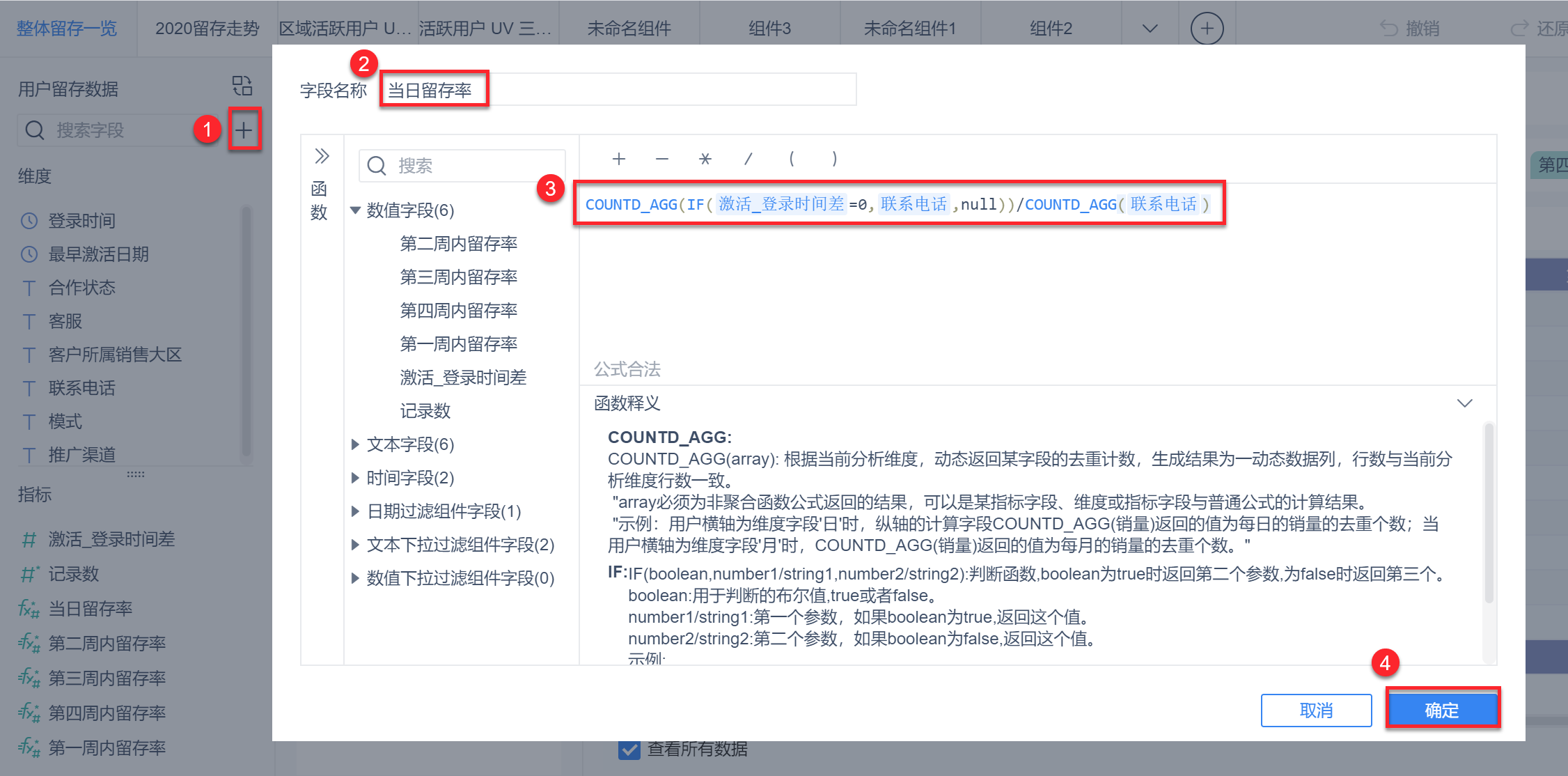Insert the plus operator into formula

click(618, 160)
